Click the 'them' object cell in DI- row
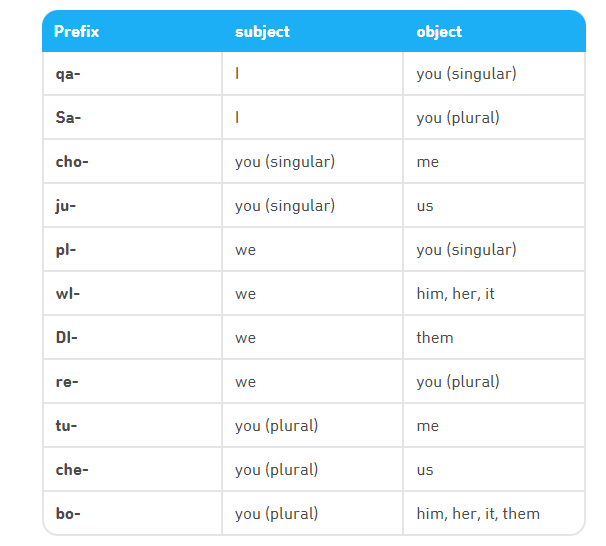This screenshot has width=606, height=546. tap(435, 338)
